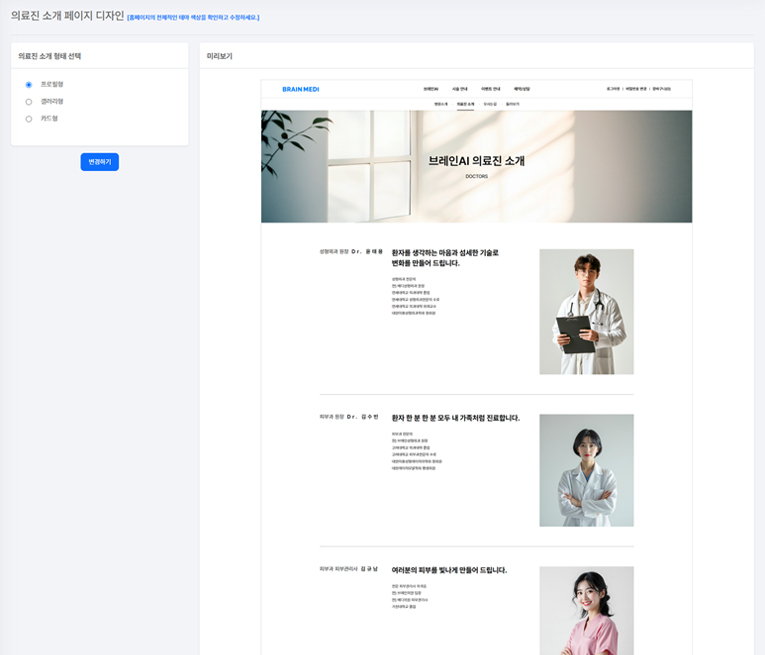Open the 시술 안내 menu item

pyautogui.click(x=460, y=89)
